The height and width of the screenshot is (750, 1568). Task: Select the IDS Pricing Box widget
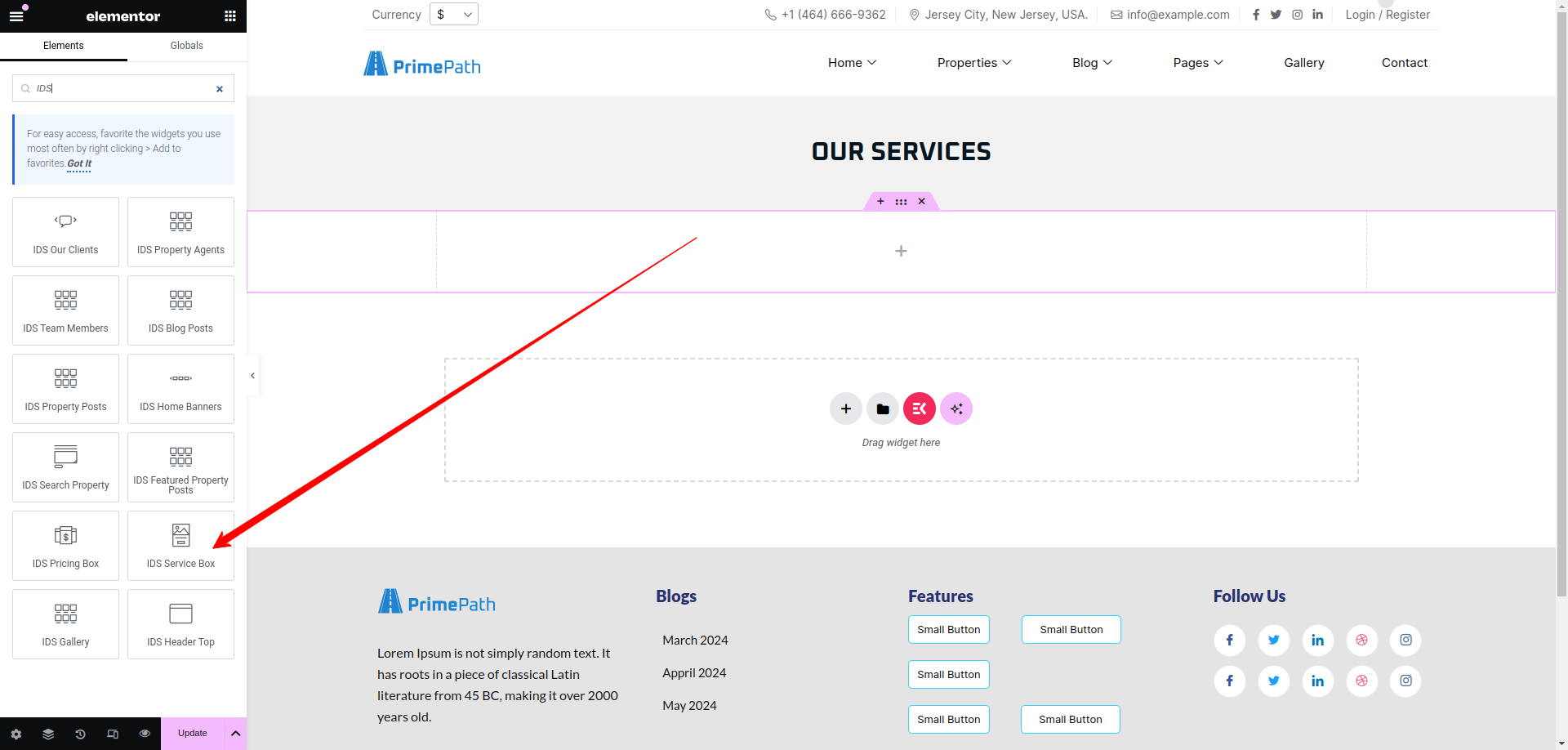[x=65, y=546]
